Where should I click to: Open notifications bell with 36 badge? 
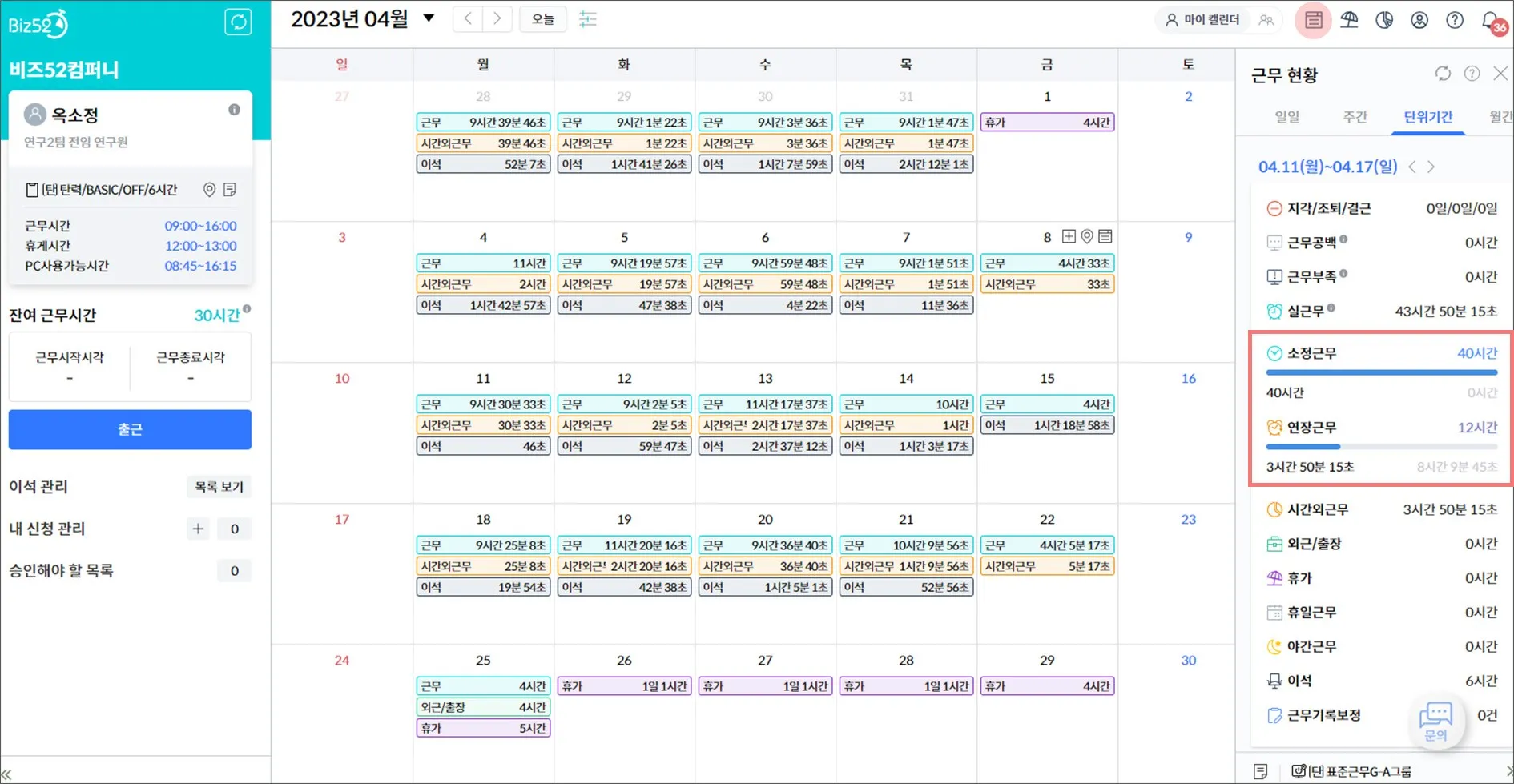coord(1493,22)
